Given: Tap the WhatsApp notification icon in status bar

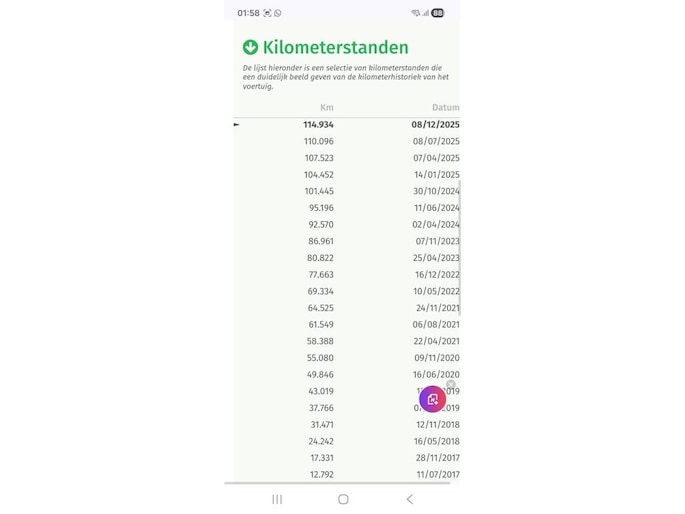Looking at the screenshot, I should [278, 13].
